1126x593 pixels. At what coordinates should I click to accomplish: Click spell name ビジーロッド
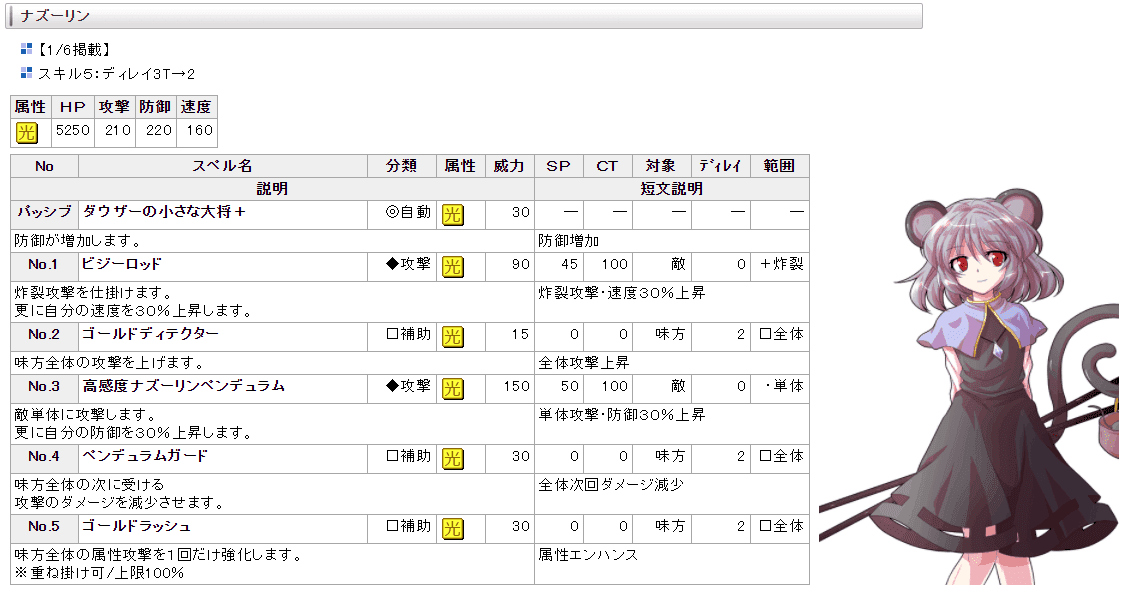pyautogui.click(x=121, y=264)
